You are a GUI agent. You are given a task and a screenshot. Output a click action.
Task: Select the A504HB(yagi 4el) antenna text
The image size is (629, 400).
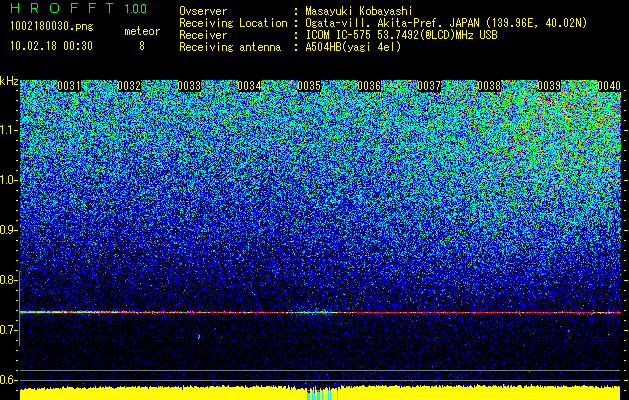(x=353, y=47)
